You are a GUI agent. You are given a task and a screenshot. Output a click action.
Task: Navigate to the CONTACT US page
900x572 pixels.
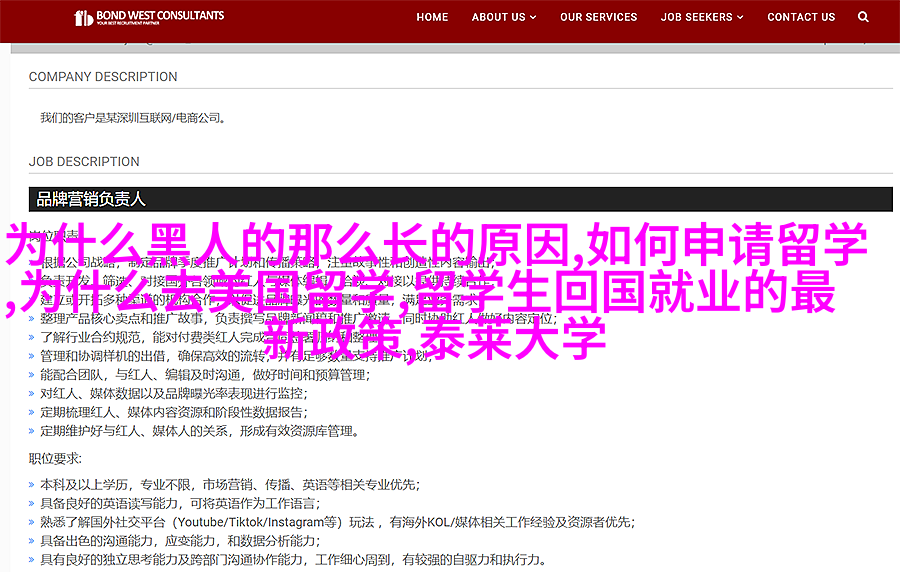click(x=801, y=17)
